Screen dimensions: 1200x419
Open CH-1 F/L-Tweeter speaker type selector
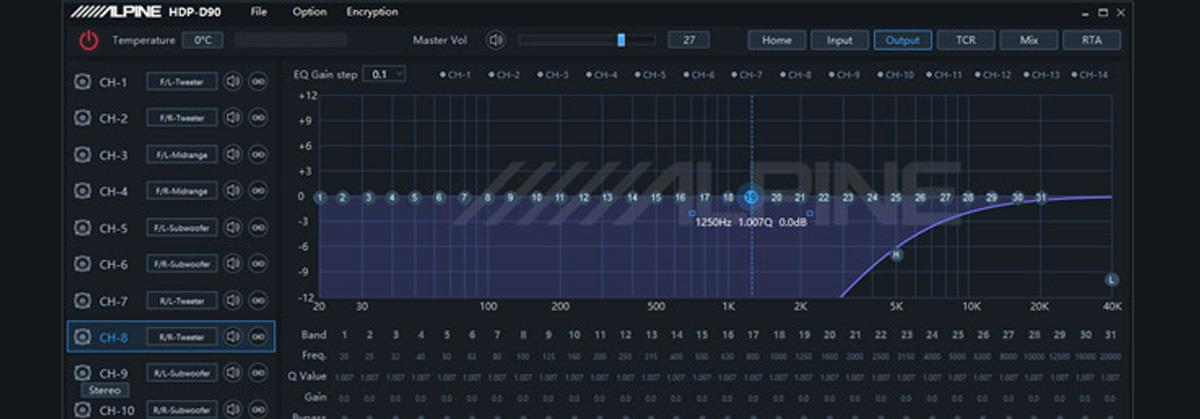point(182,82)
